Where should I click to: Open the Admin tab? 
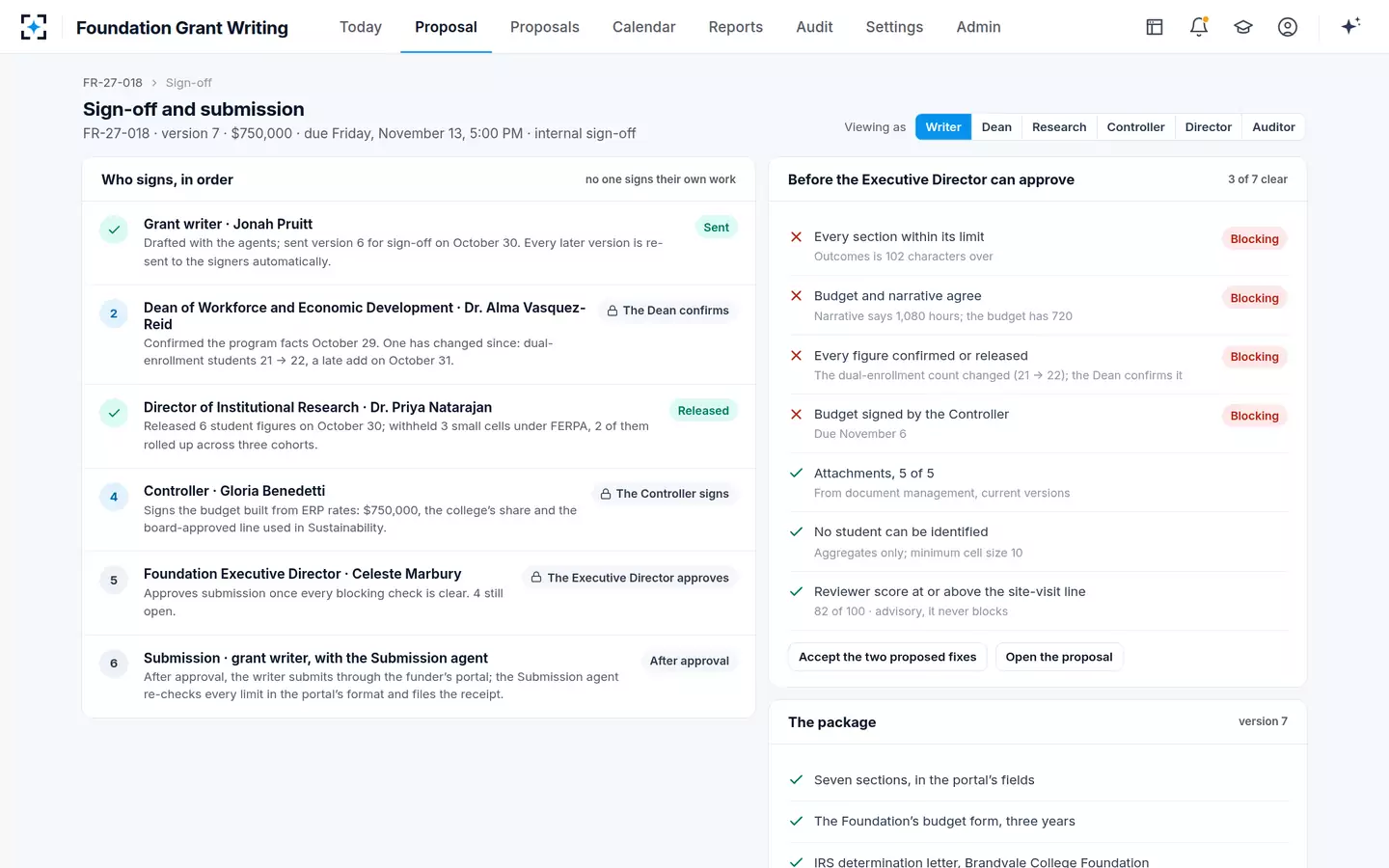978,27
